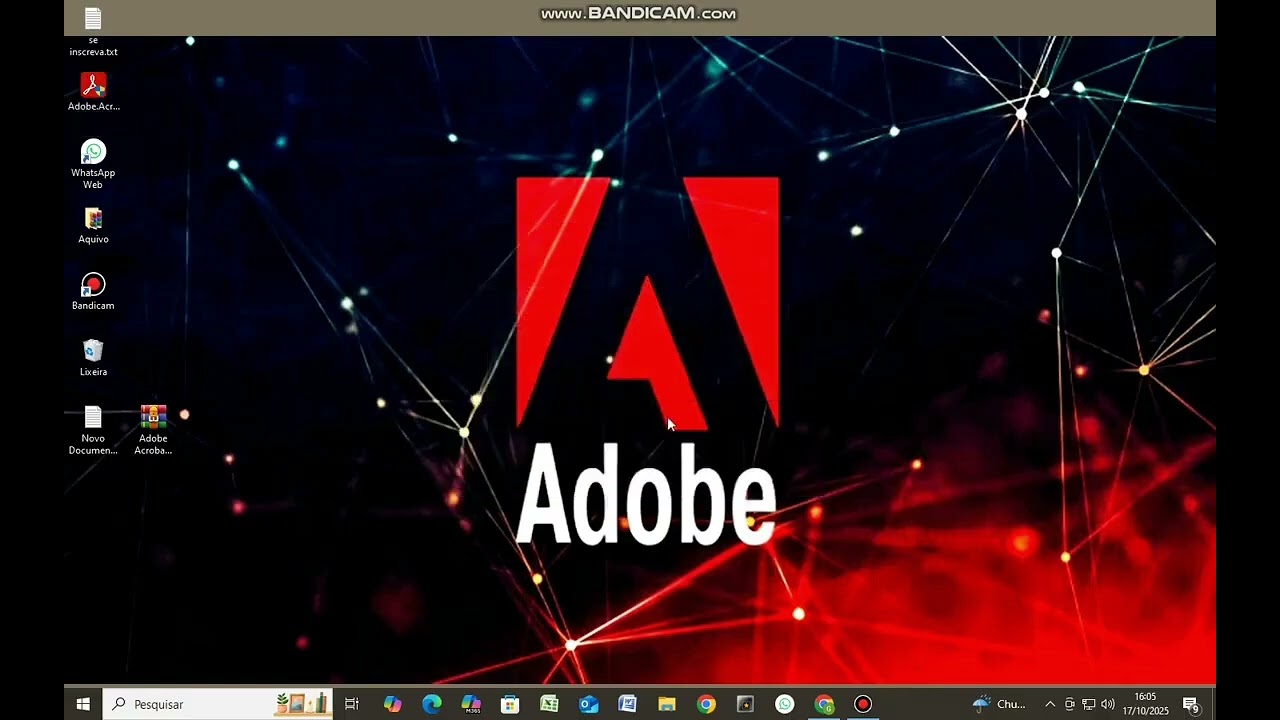The image size is (1280, 720).
Task: Open Copilot from the taskbar
Action: [x=392, y=704]
